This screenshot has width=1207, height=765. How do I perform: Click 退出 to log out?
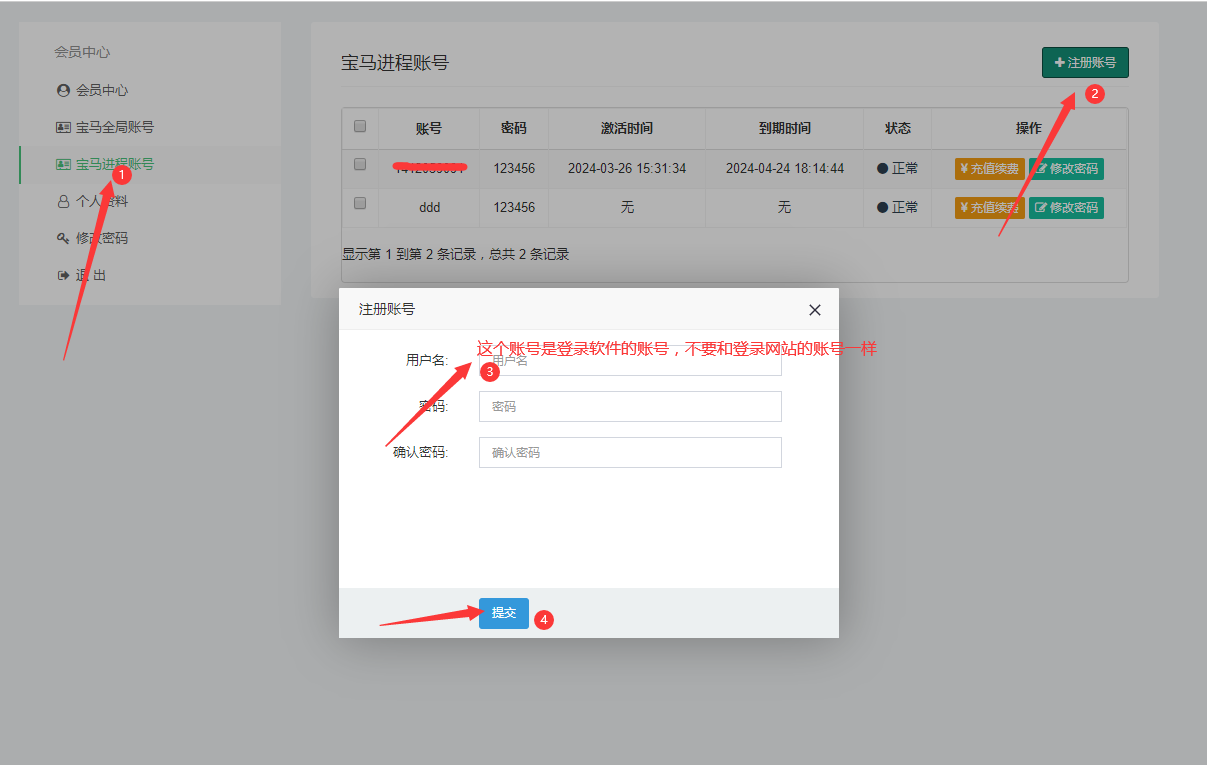(x=91, y=275)
